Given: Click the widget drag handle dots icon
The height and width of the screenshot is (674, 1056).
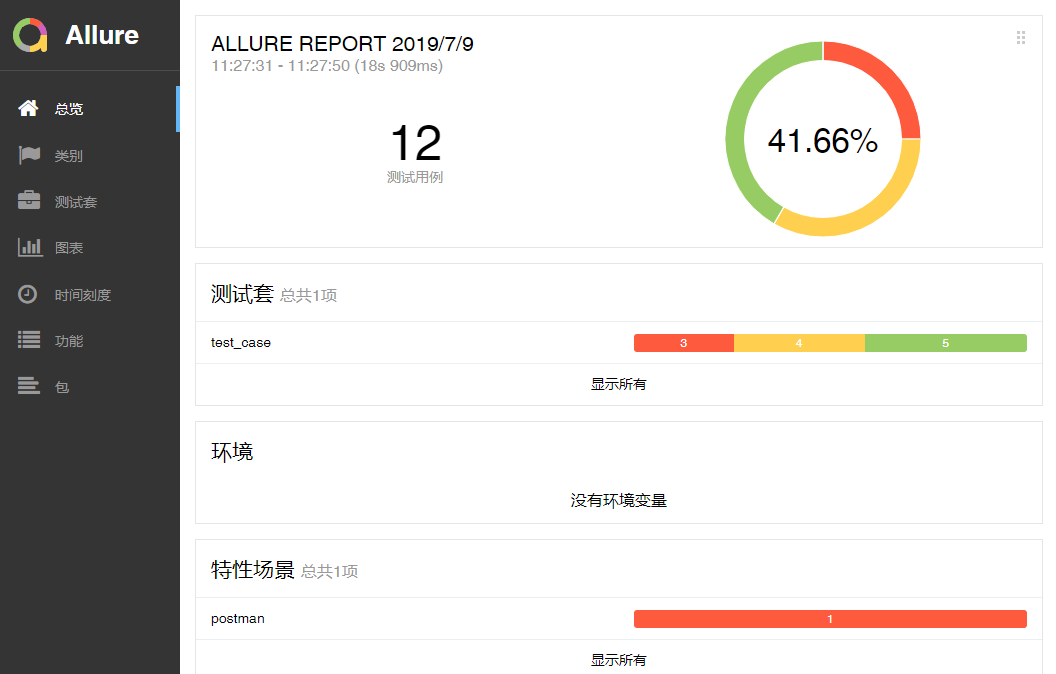Looking at the screenshot, I should [x=1021, y=38].
